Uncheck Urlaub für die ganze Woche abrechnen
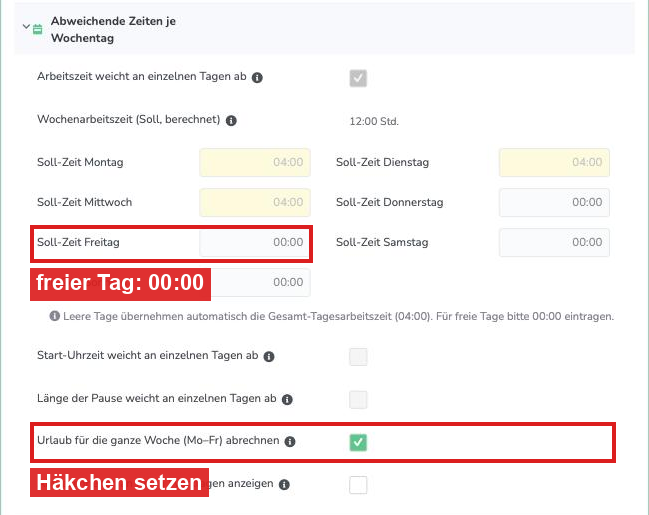This screenshot has height=515, width=649. tap(358, 442)
